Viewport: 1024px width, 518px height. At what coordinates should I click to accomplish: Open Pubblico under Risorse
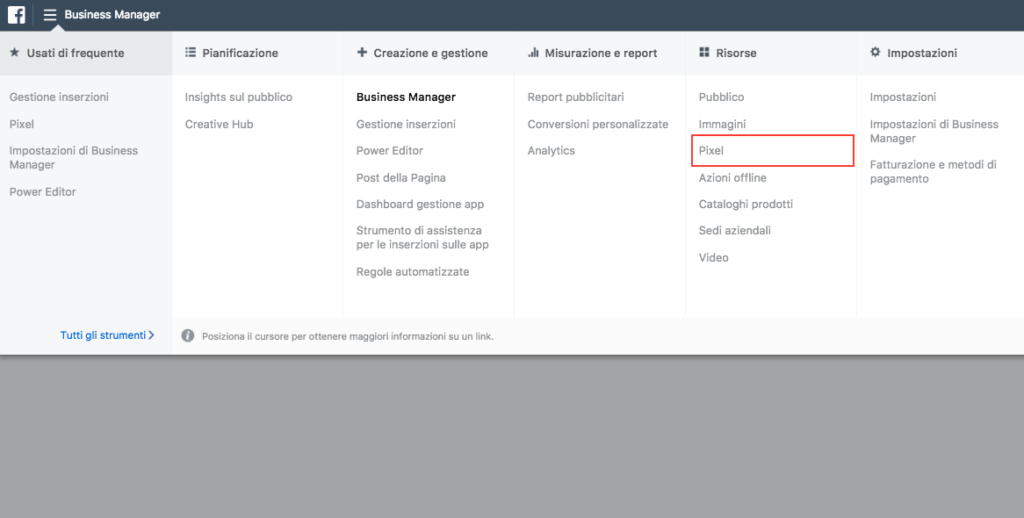click(x=721, y=97)
